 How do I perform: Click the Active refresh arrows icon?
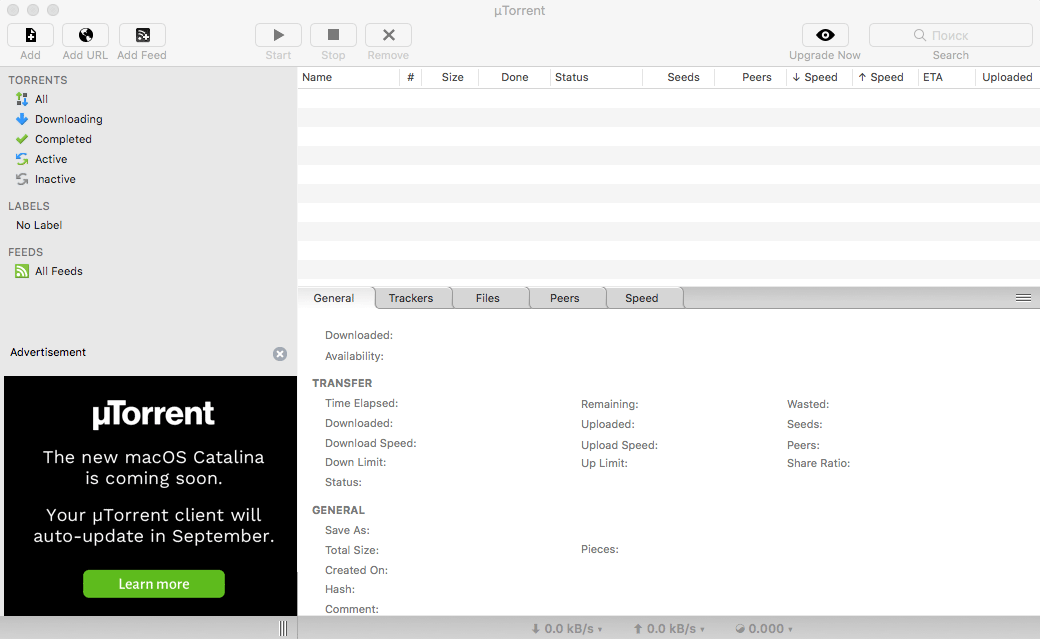click(22, 159)
